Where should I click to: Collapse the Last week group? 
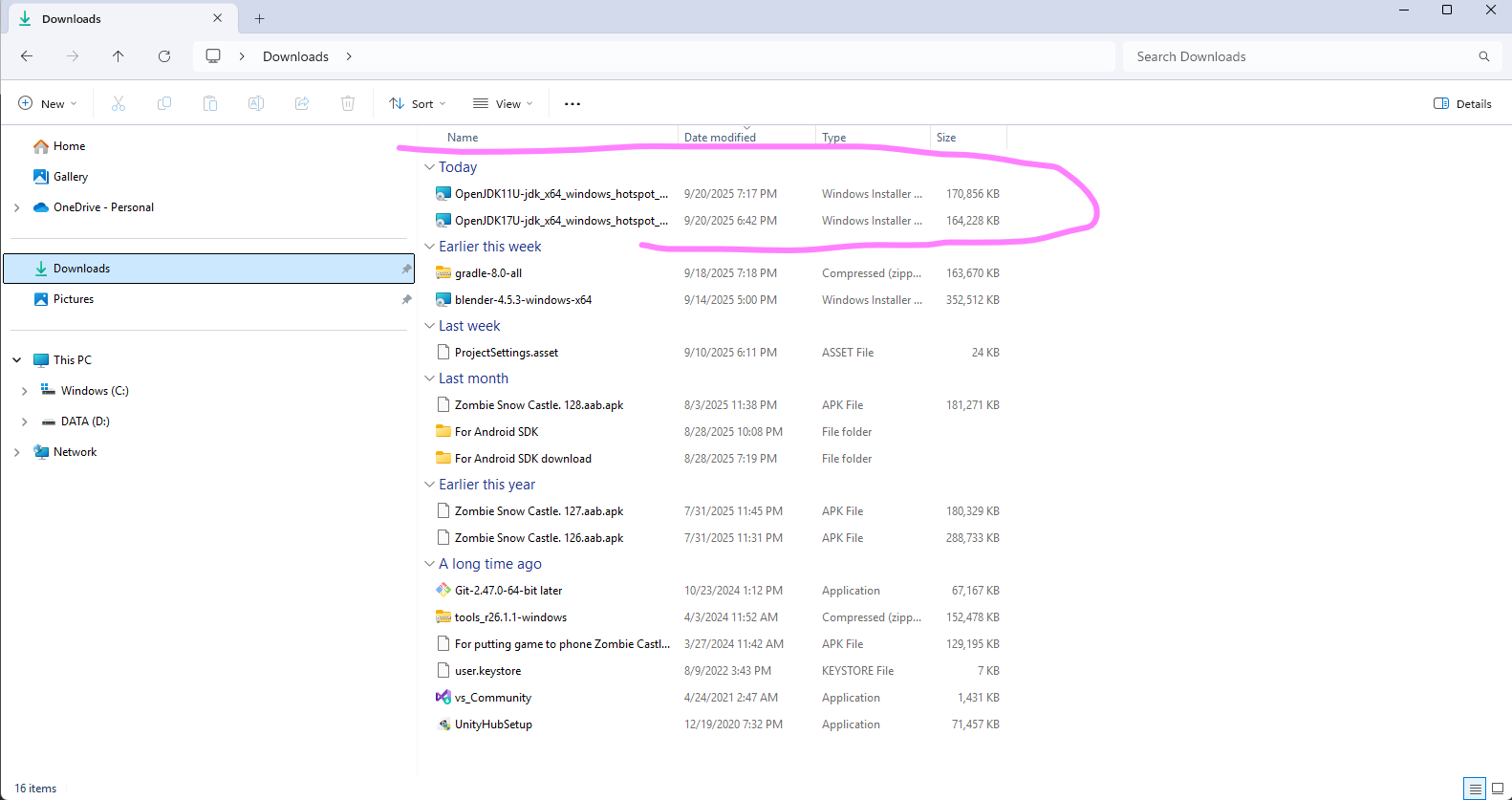click(x=429, y=326)
